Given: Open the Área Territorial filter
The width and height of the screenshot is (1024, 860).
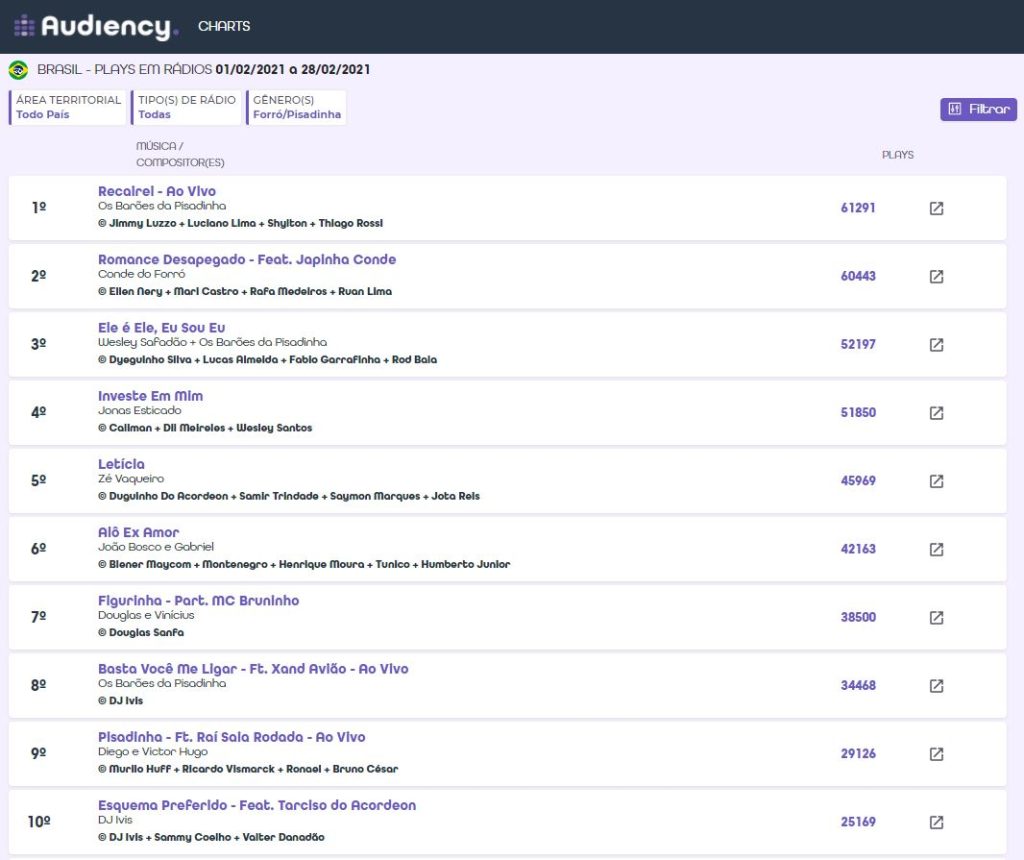Looking at the screenshot, I should click(x=68, y=107).
